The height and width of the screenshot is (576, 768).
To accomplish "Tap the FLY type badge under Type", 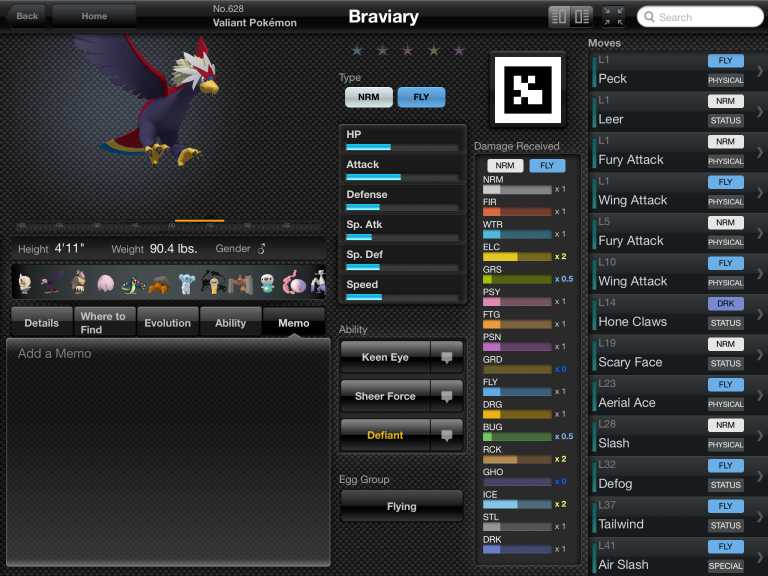I will click(421, 97).
